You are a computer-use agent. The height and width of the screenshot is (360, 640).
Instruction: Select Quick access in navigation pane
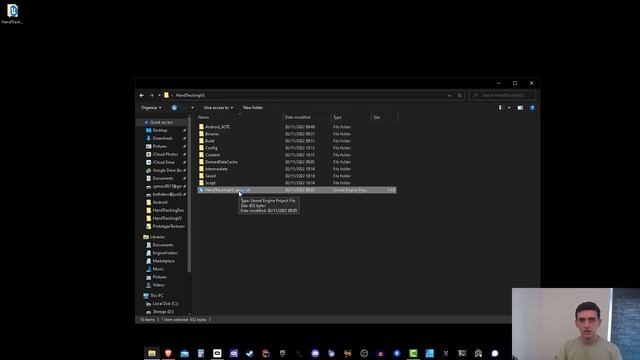pos(161,122)
